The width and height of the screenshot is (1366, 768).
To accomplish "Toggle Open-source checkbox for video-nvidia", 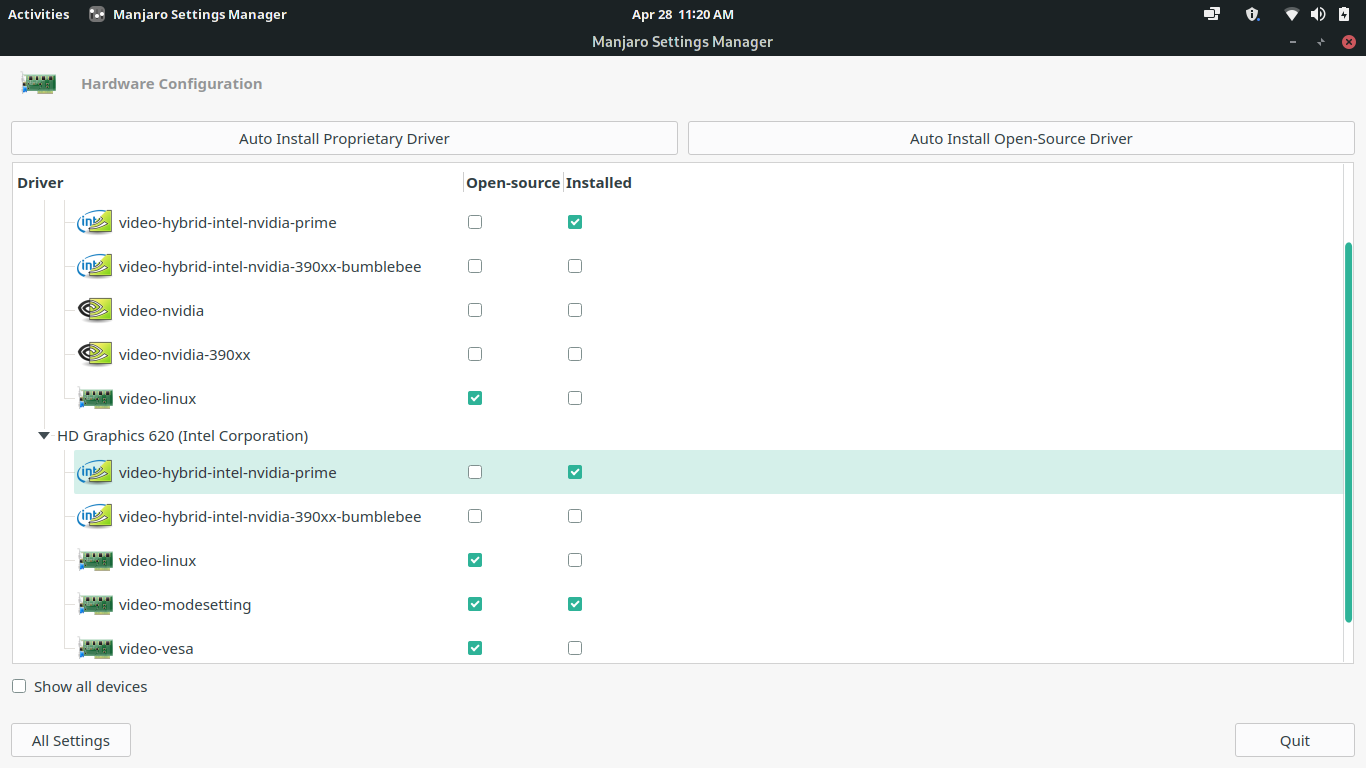I will click(x=475, y=310).
